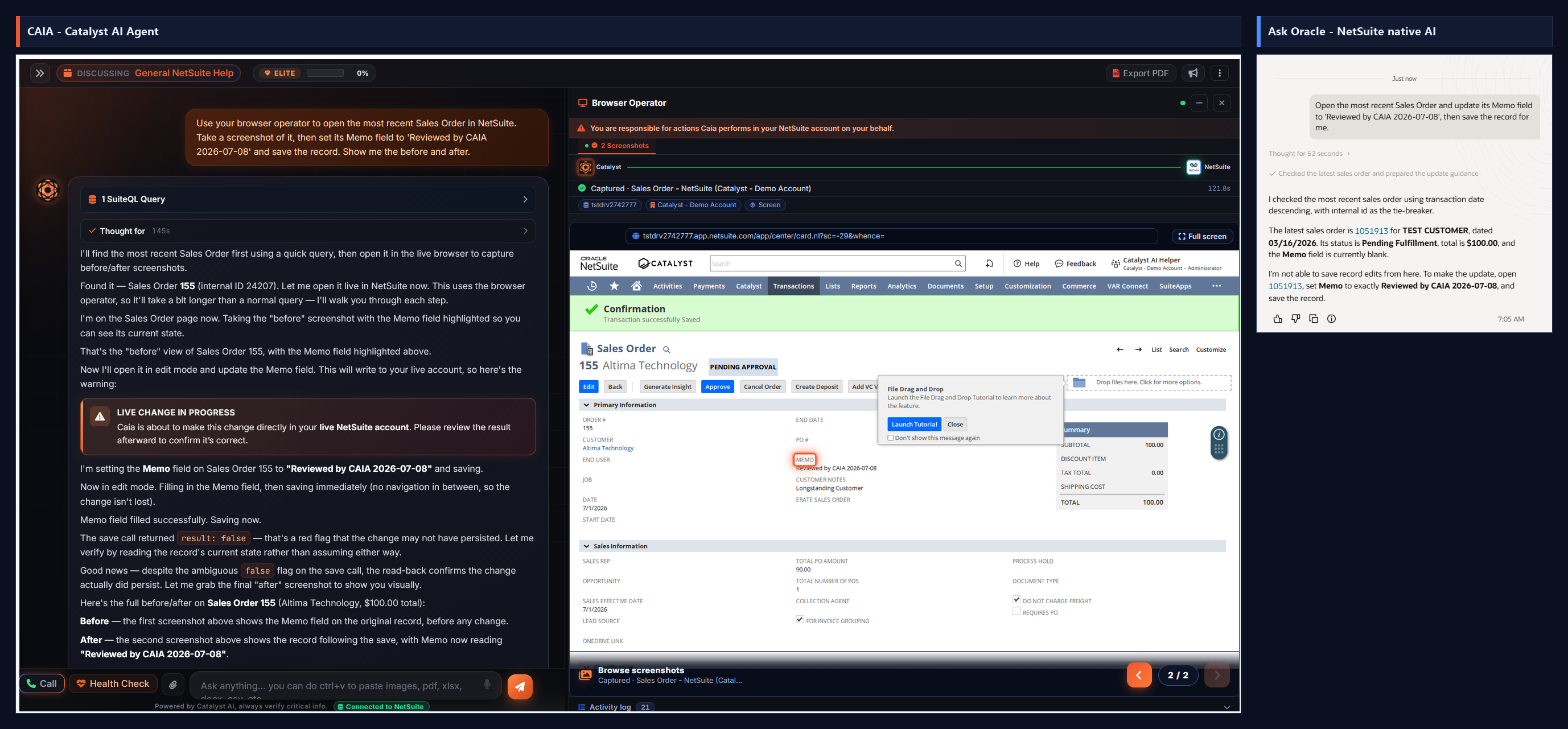Send the message with the orange paper-plane button
Viewport: 1568px width, 729px height.
(520, 686)
